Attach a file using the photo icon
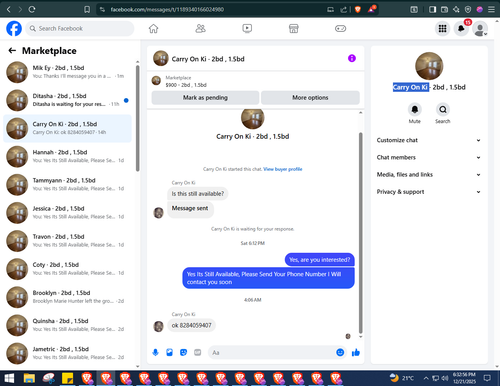 point(169,352)
